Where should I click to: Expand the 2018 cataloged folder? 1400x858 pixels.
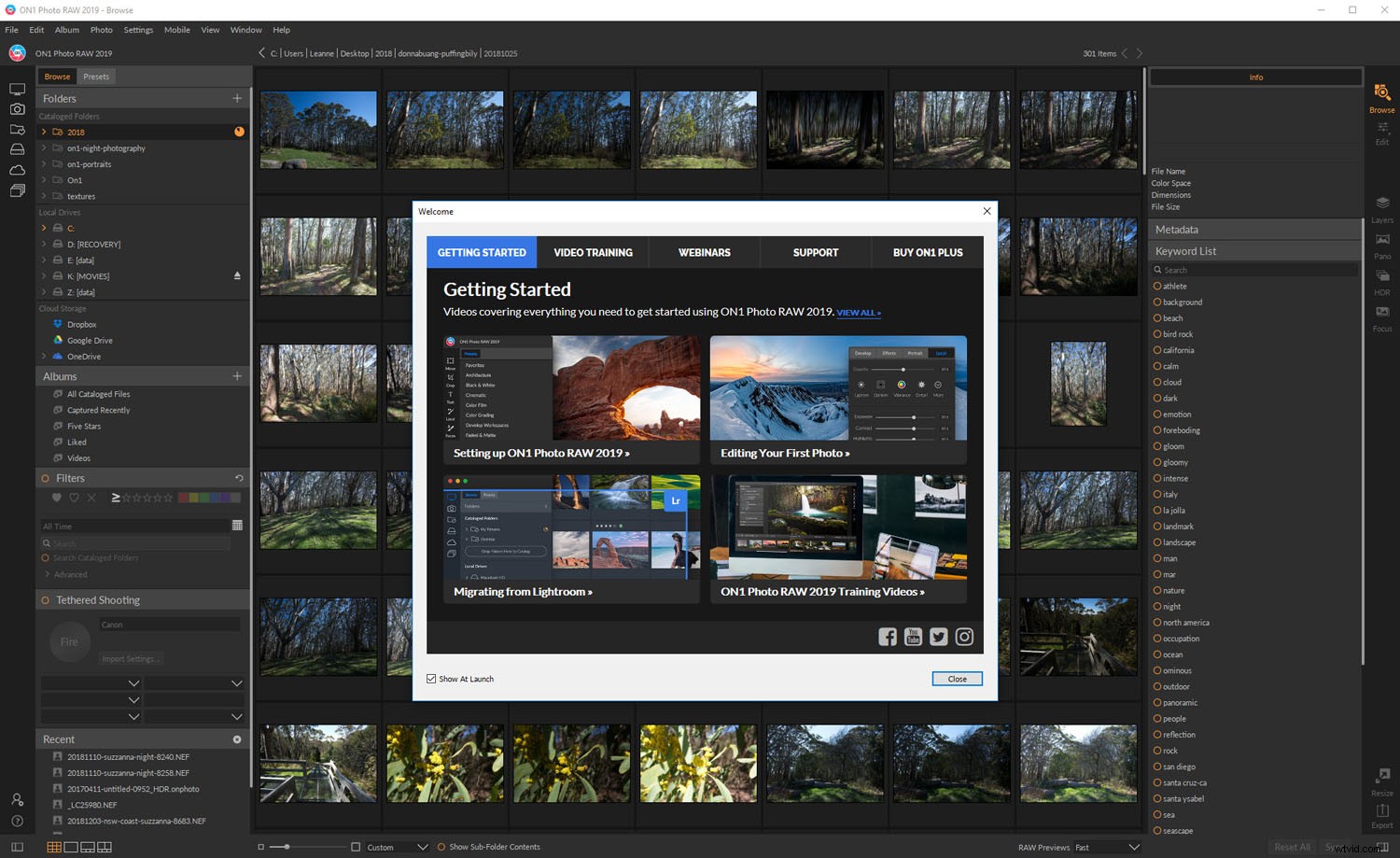pyautogui.click(x=43, y=132)
